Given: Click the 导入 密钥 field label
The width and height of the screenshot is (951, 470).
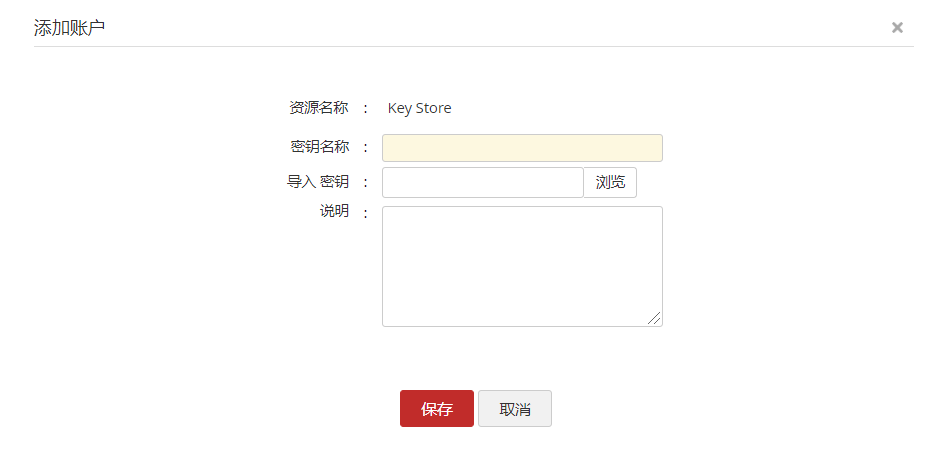Looking at the screenshot, I should pyautogui.click(x=318, y=182).
